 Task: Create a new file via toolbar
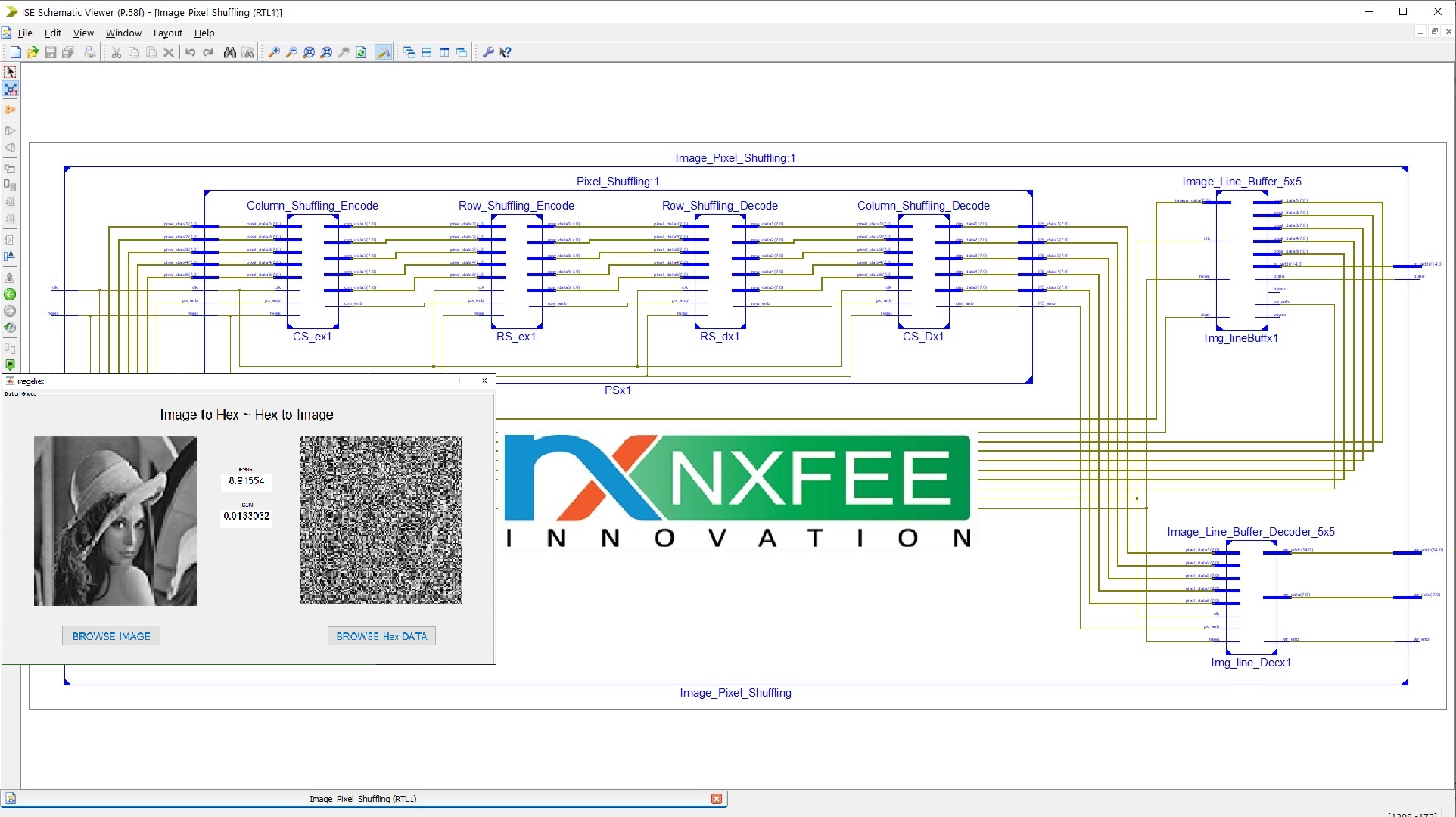(x=15, y=52)
